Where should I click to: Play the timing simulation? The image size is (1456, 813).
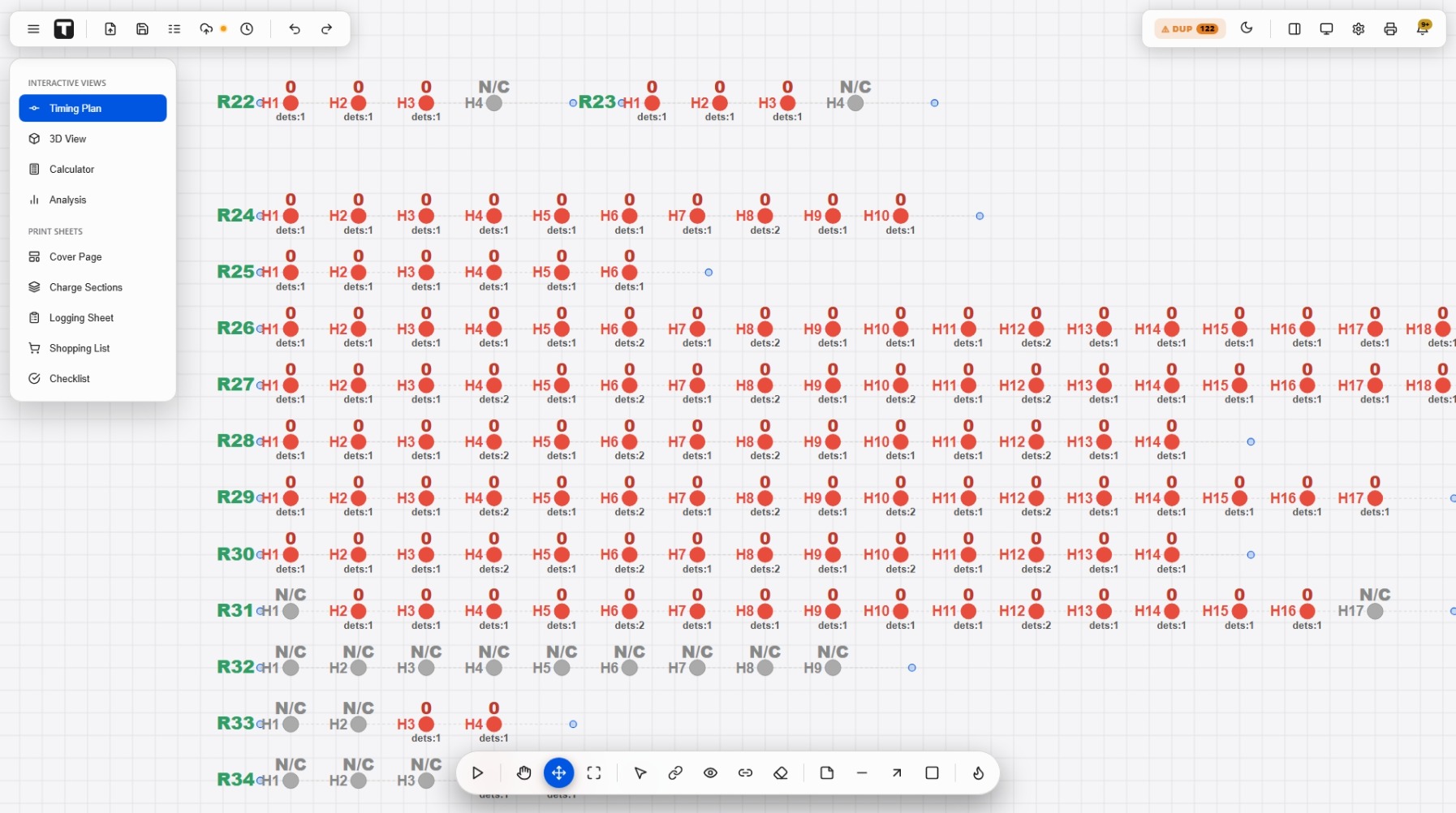478,773
